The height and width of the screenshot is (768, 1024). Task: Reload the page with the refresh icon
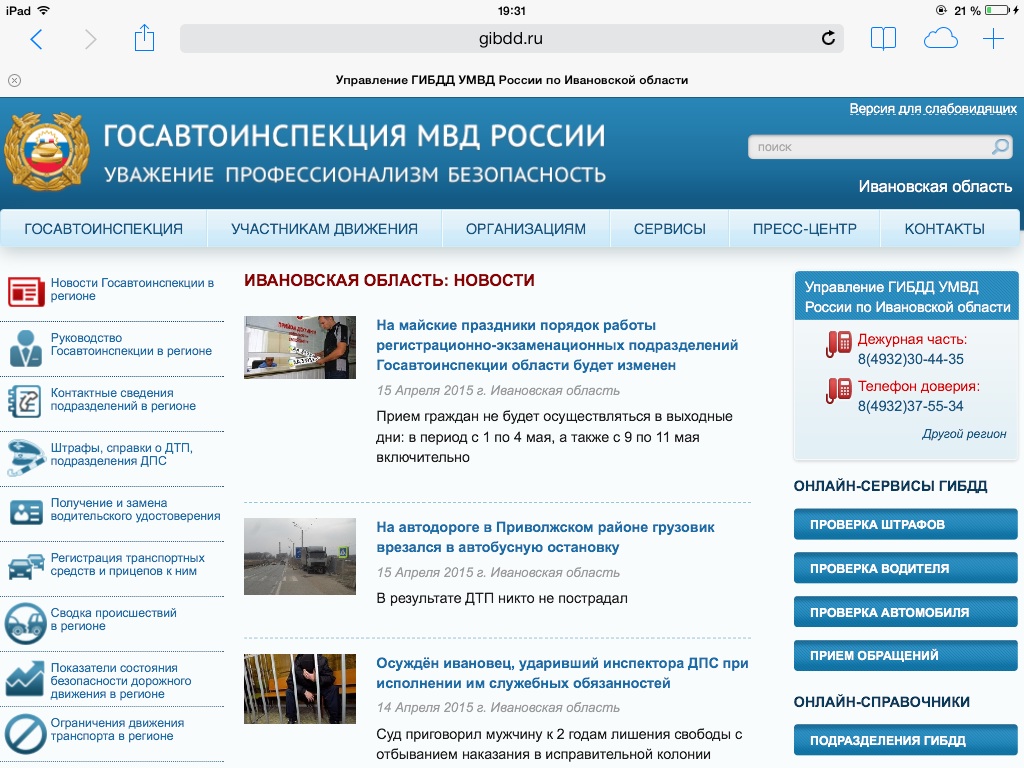pyautogui.click(x=828, y=39)
